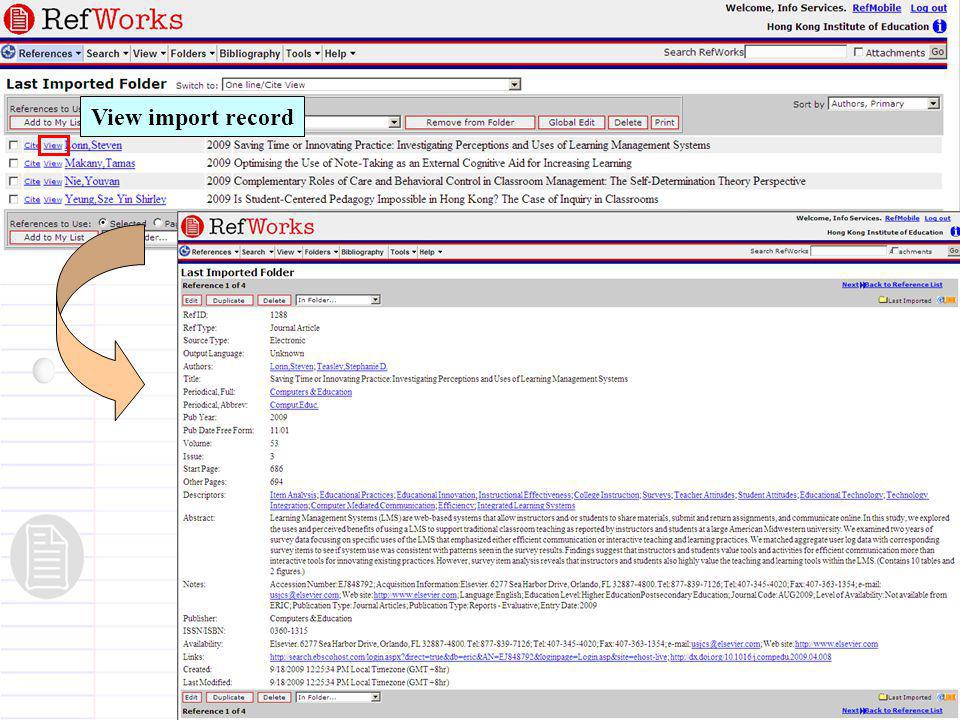The width and height of the screenshot is (960, 720).
Task: Click the top Next link in the record view
Action: (850, 285)
